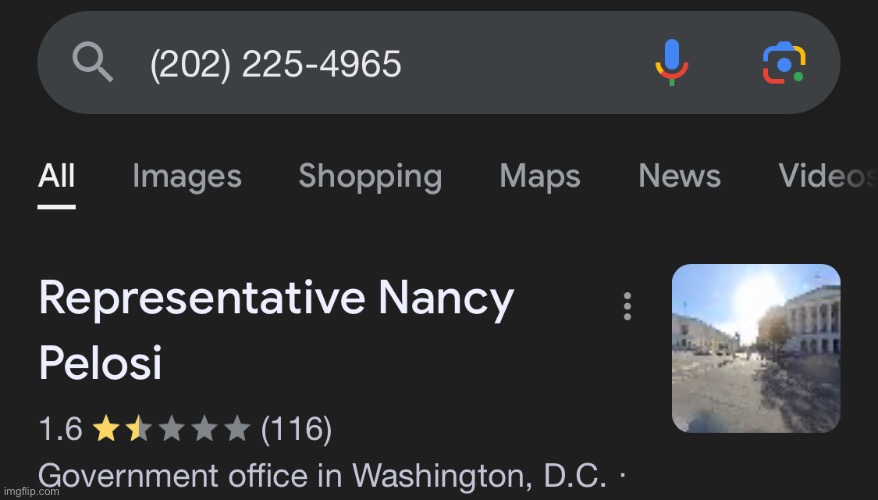Image resolution: width=878 pixels, height=500 pixels.
Task: Click the 1.6 rating score
Action: [60, 430]
